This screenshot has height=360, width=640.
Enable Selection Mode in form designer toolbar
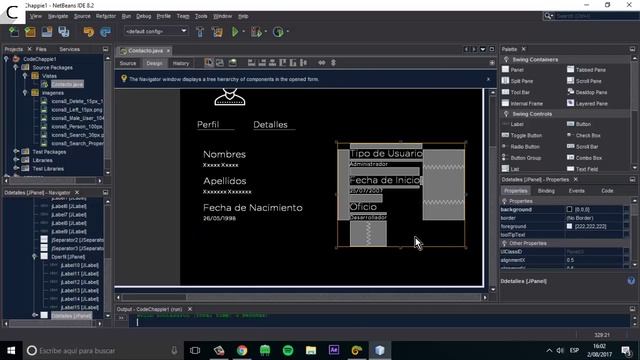[x=209, y=62]
